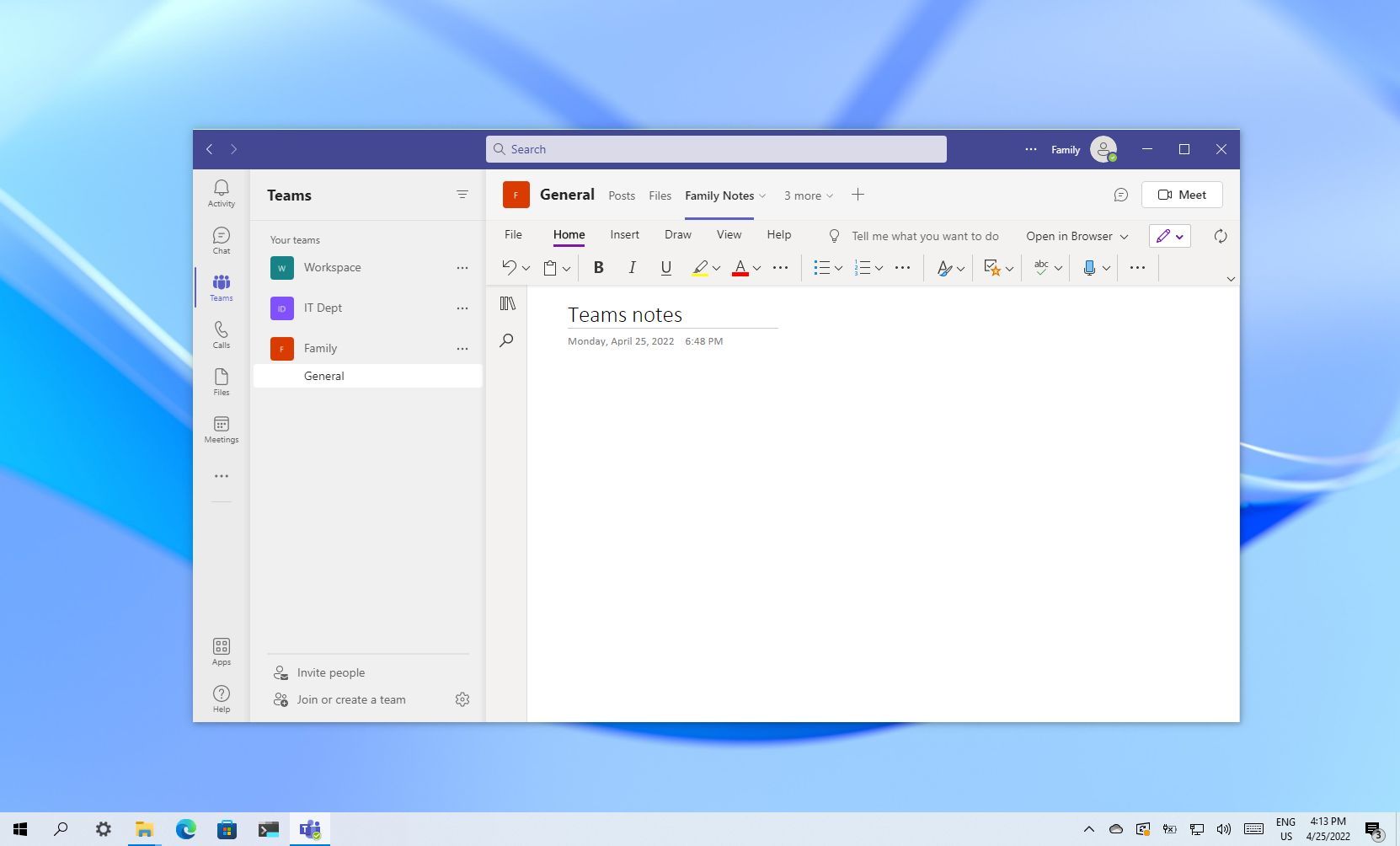
Task: Open the Open in Browser dropdown
Action: [x=1076, y=236]
